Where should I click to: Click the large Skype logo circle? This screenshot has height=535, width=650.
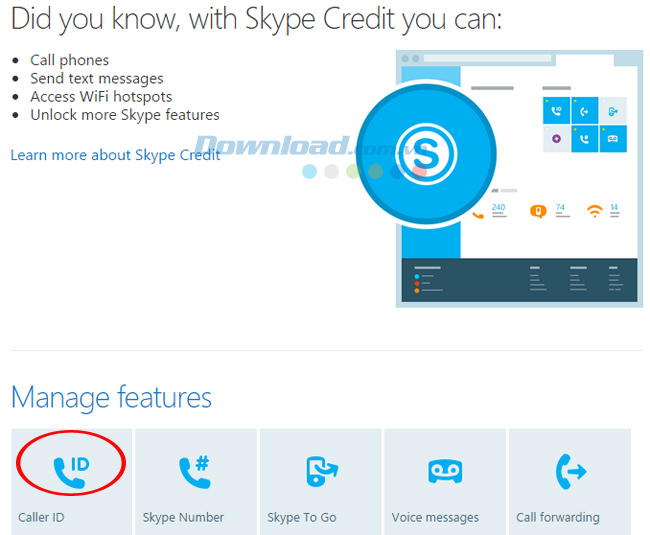pos(427,154)
